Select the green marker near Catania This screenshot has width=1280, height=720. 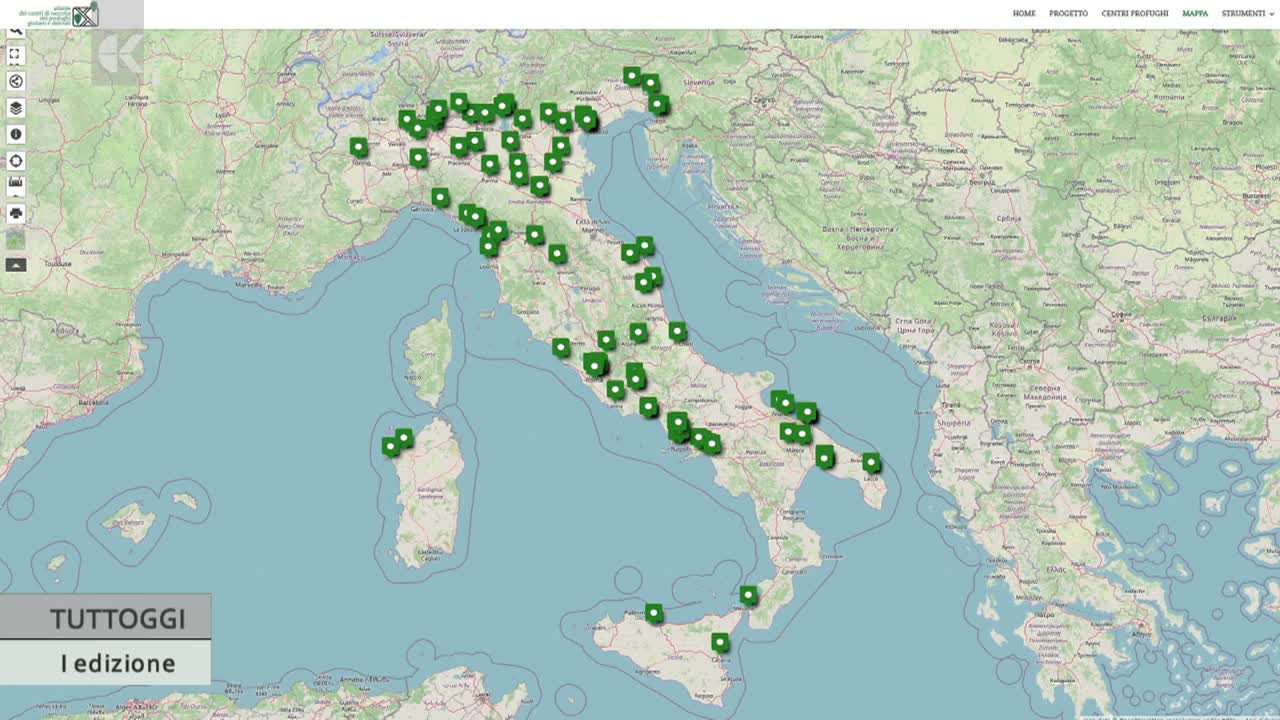[x=720, y=642]
